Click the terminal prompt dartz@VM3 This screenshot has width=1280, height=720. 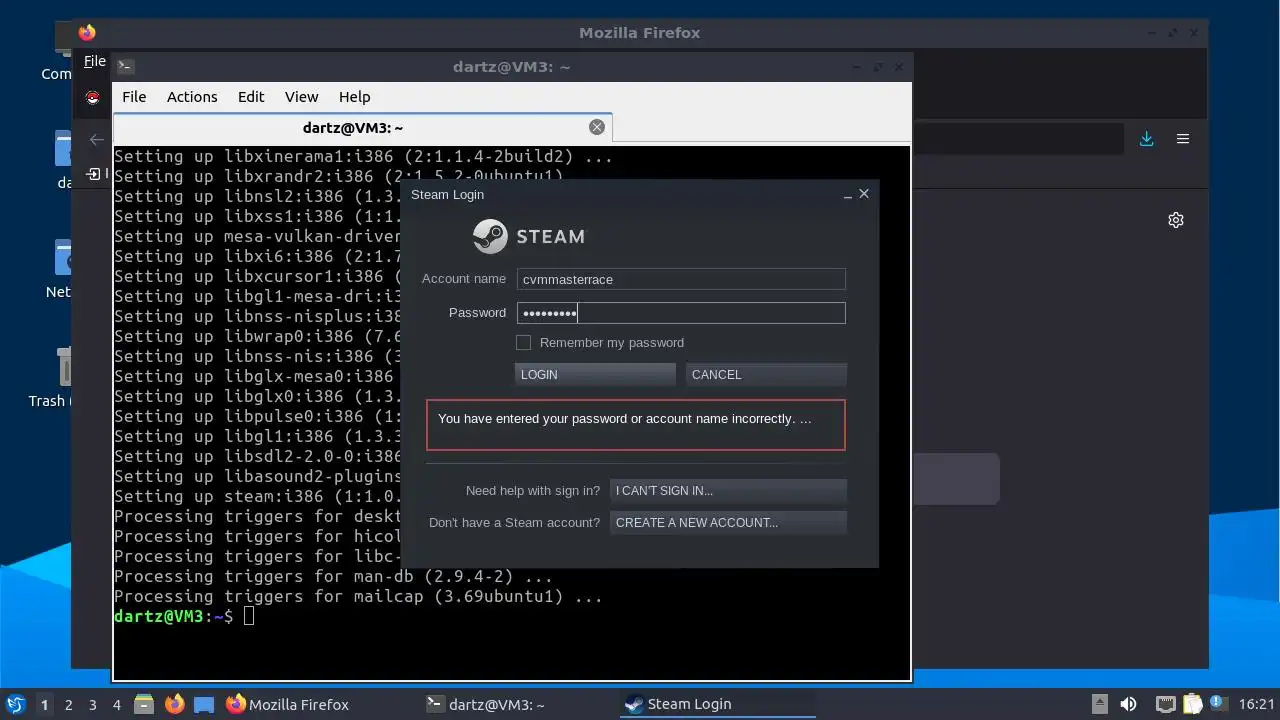click(x=159, y=616)
